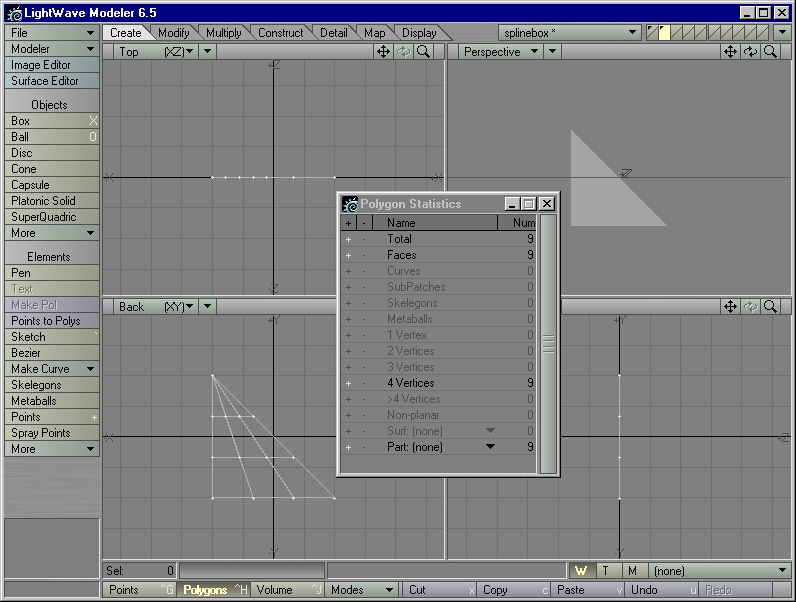Image resolution: width=796 pixels, height=602 pixels.
Task: Click the minus icon beside the Total row
Action: [x=364, y=239]
